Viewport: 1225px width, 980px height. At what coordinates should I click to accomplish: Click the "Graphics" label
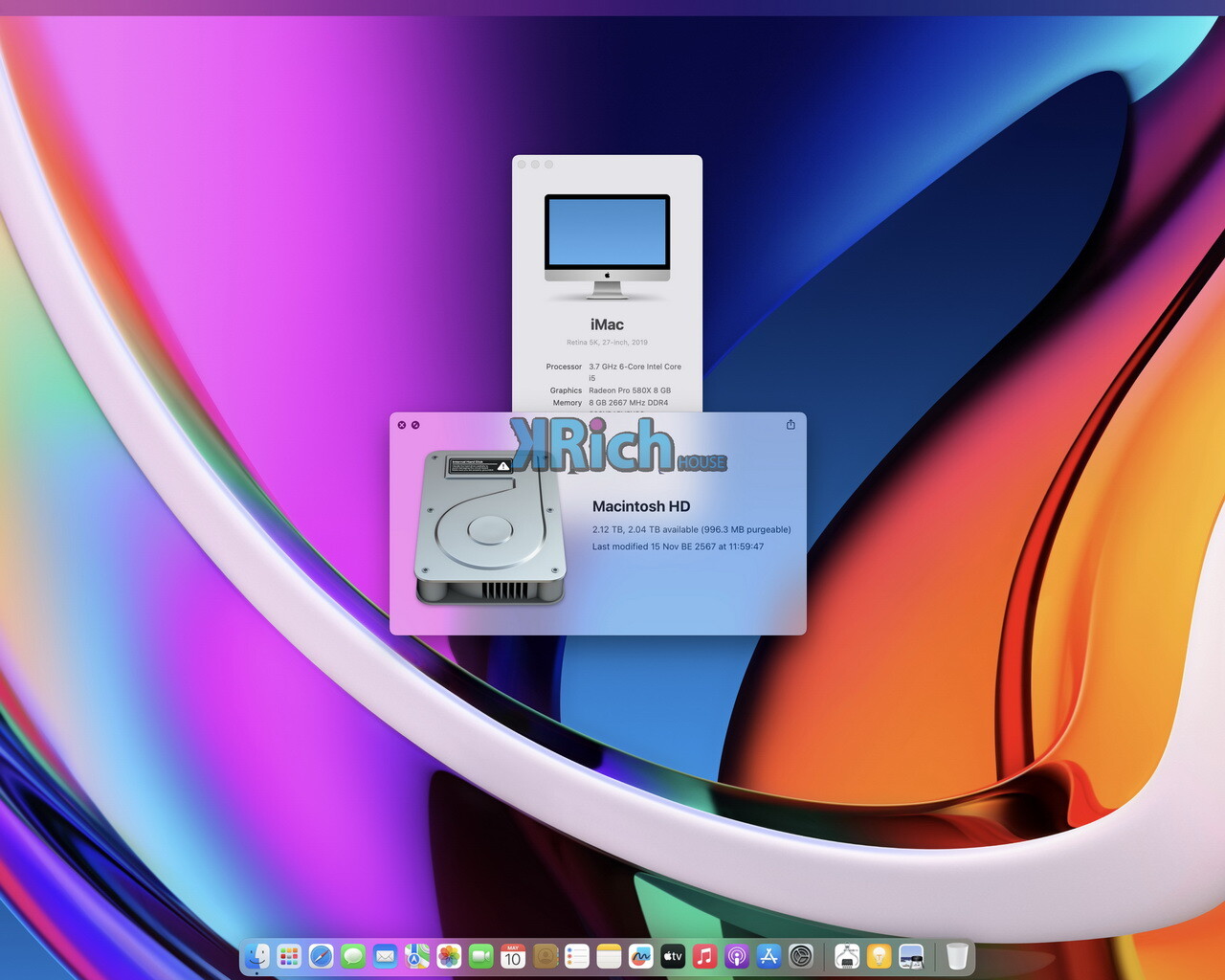coord(566,390)
